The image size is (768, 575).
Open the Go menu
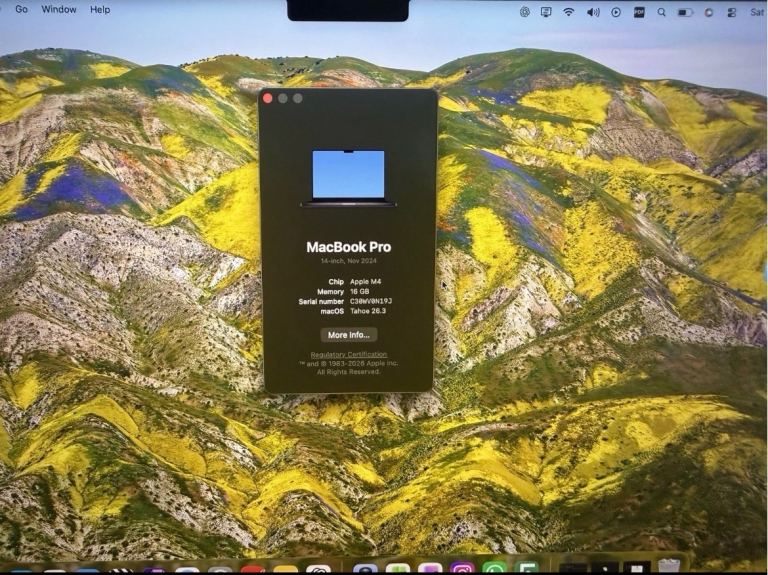pyautogui.click(x=21, y=9)
